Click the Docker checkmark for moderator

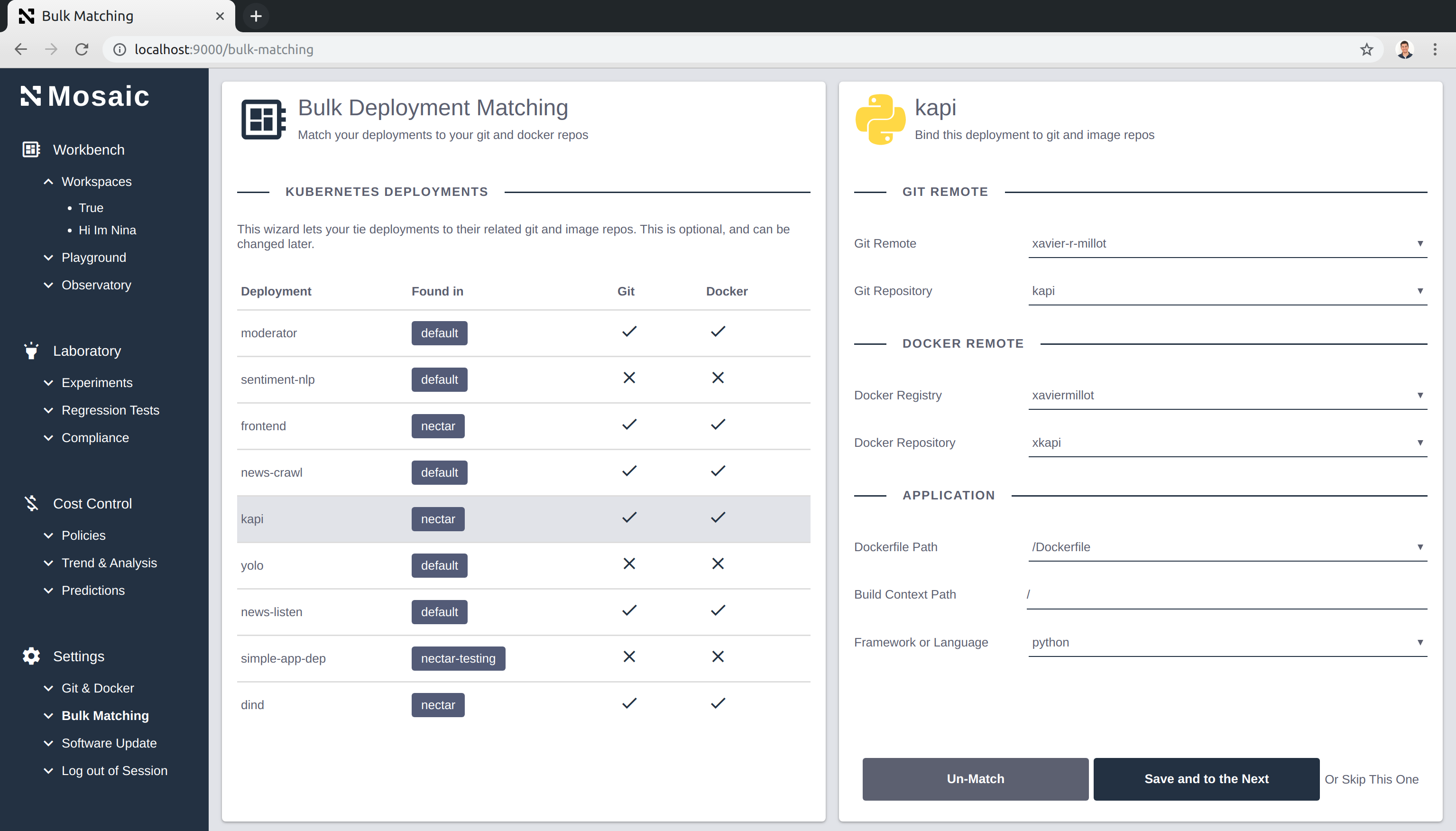click(718, 332)
